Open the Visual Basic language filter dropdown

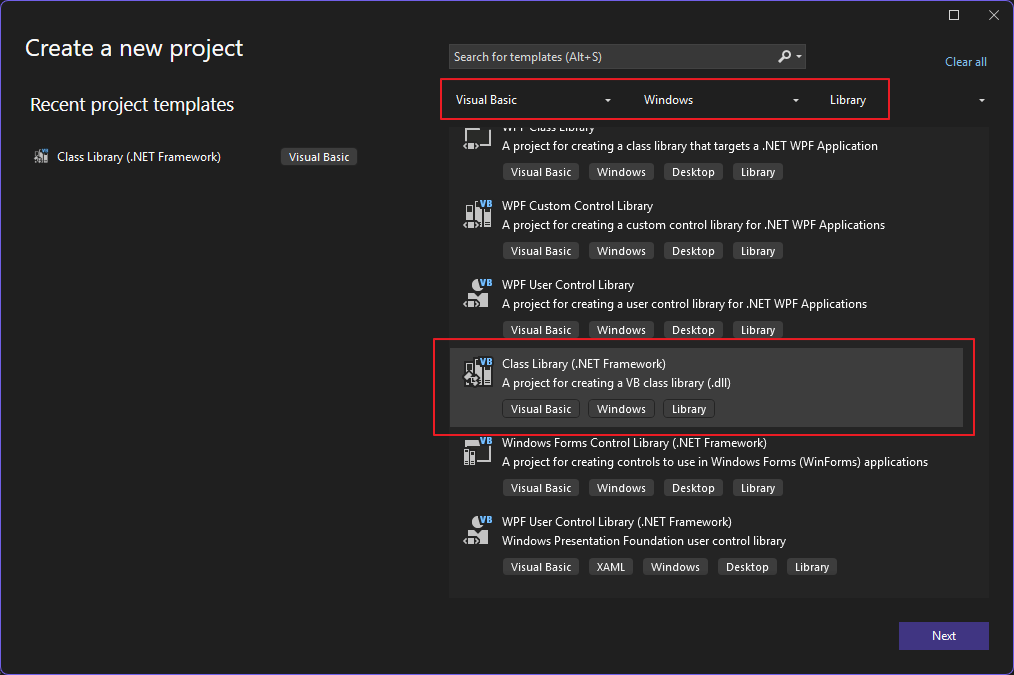[533, 100]
